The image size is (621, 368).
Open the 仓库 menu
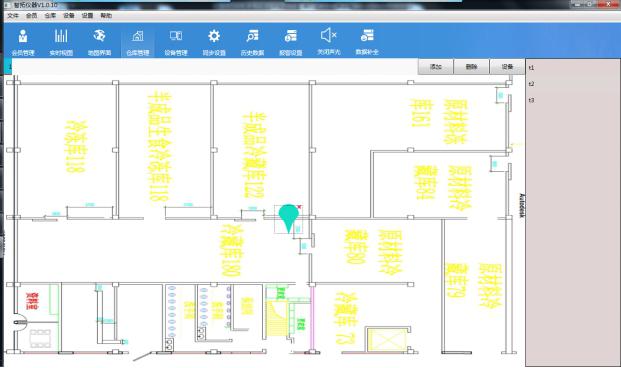(50, 15)
